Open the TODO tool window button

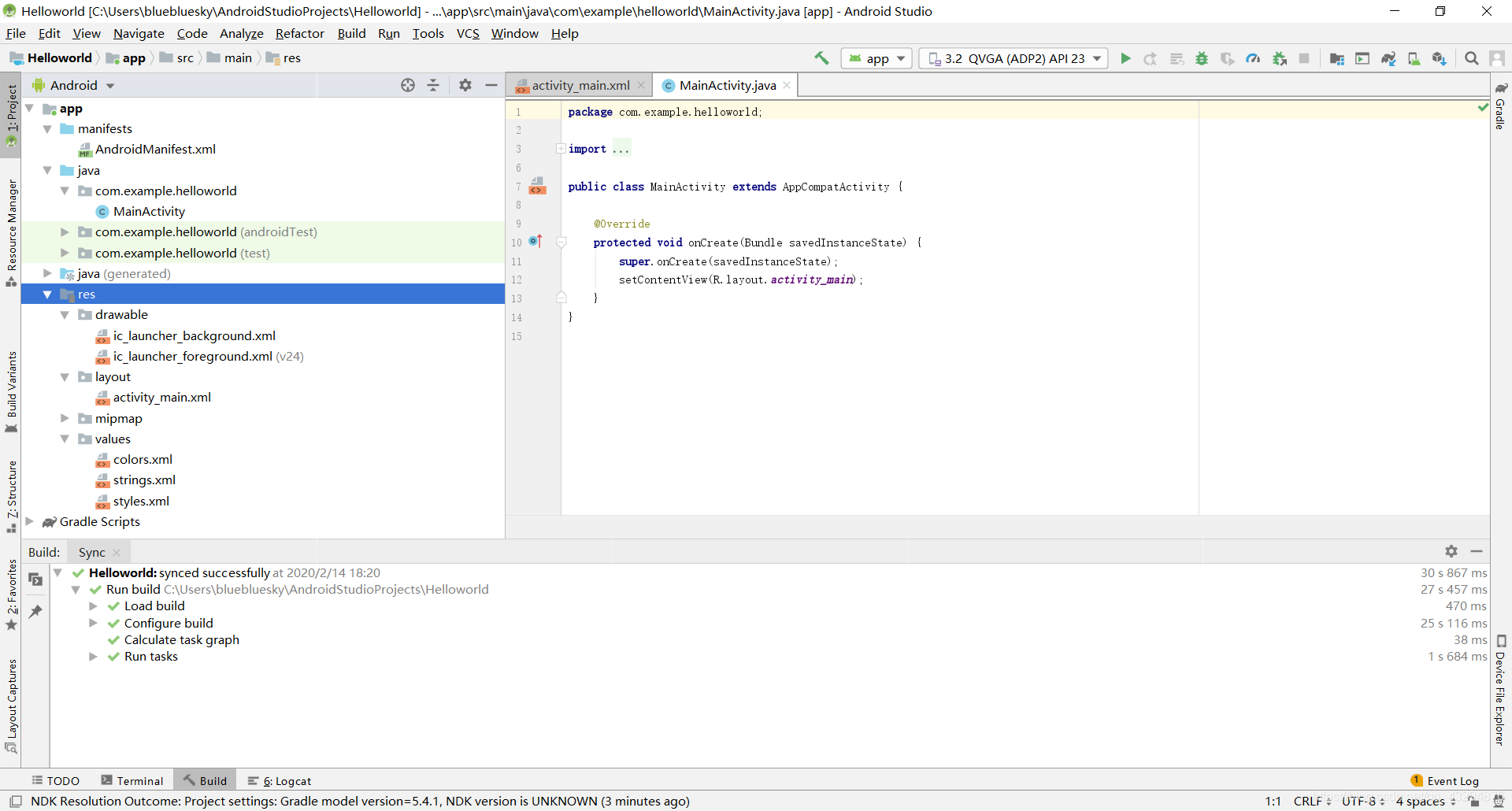pyautogui.click(x=56, y=780)
